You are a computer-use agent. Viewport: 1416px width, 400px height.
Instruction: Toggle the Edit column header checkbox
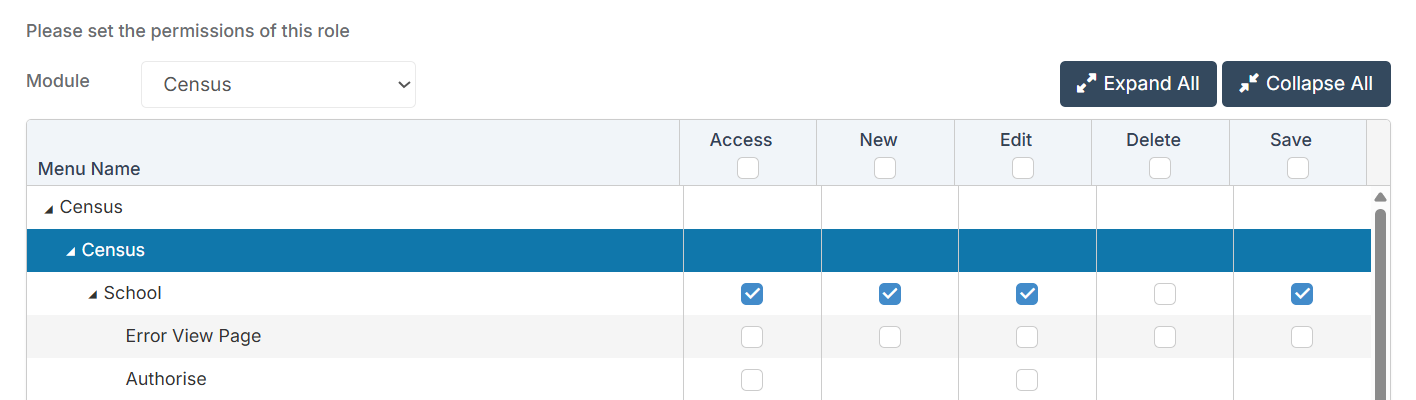pyautogui.click(x=1022, y=169)
